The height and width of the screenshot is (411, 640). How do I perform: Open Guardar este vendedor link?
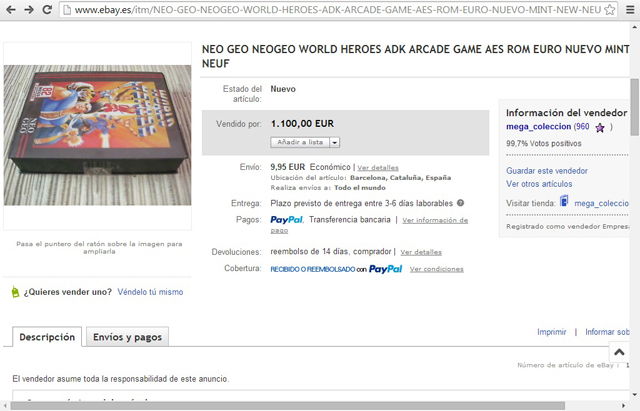click(x=547, y=171)
